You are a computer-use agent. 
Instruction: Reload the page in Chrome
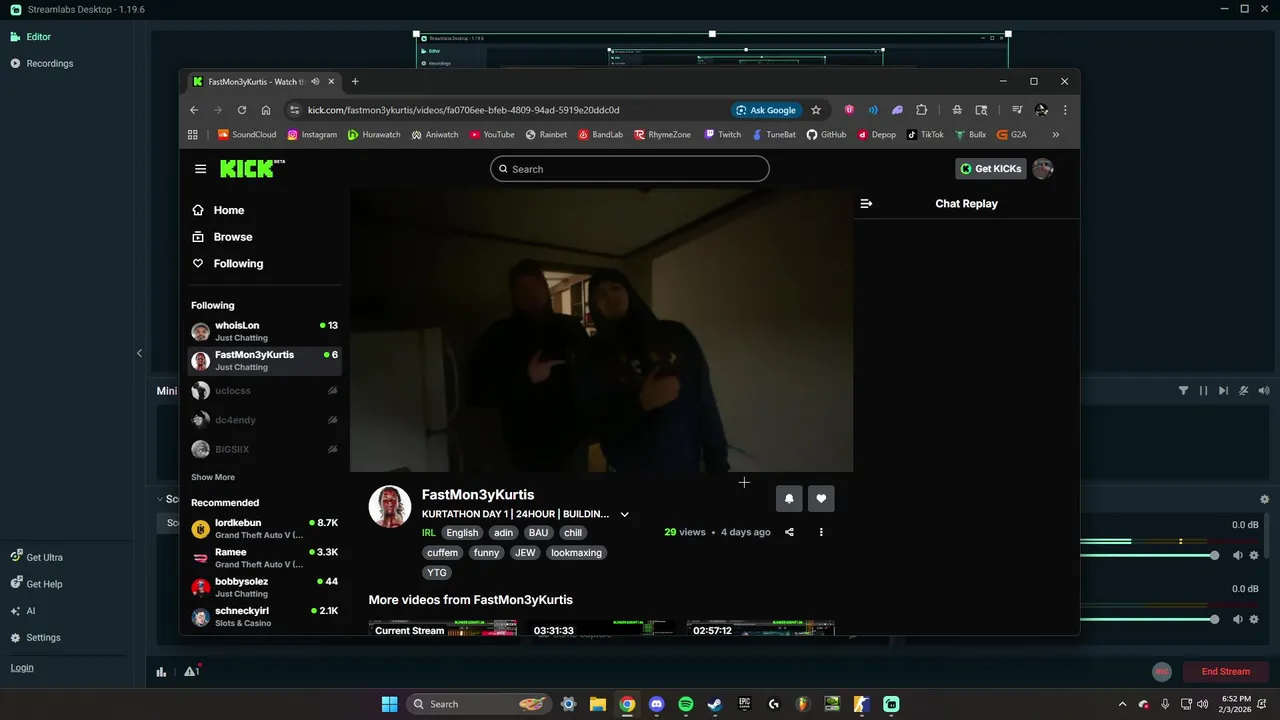(242, 110)
